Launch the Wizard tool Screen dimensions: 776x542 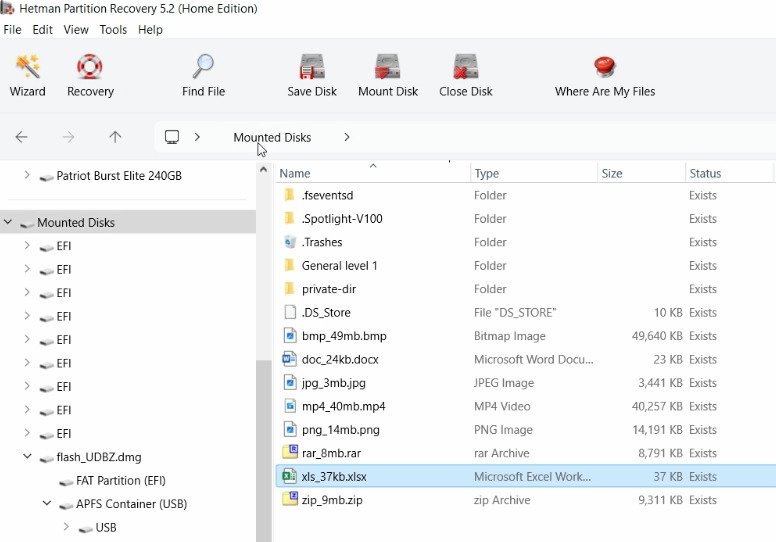coord(27,76)
